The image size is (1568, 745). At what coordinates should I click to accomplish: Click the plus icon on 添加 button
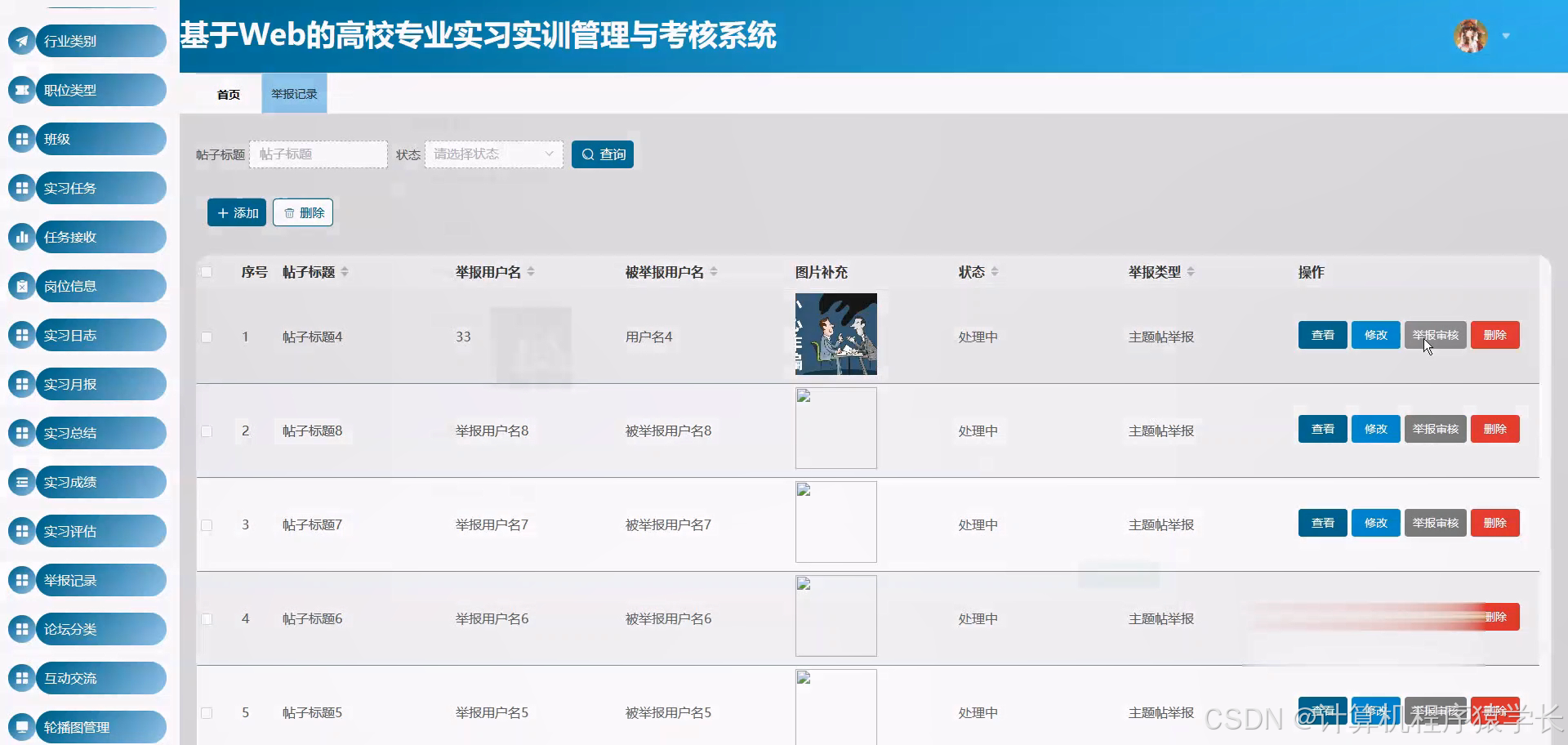pos(222,212)
